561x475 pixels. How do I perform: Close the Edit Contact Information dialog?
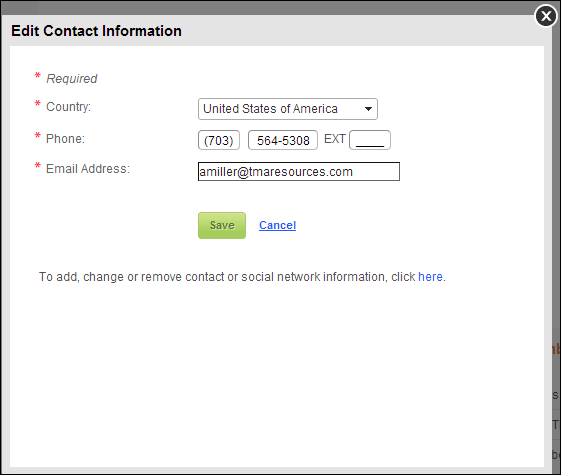click(546, 16)
